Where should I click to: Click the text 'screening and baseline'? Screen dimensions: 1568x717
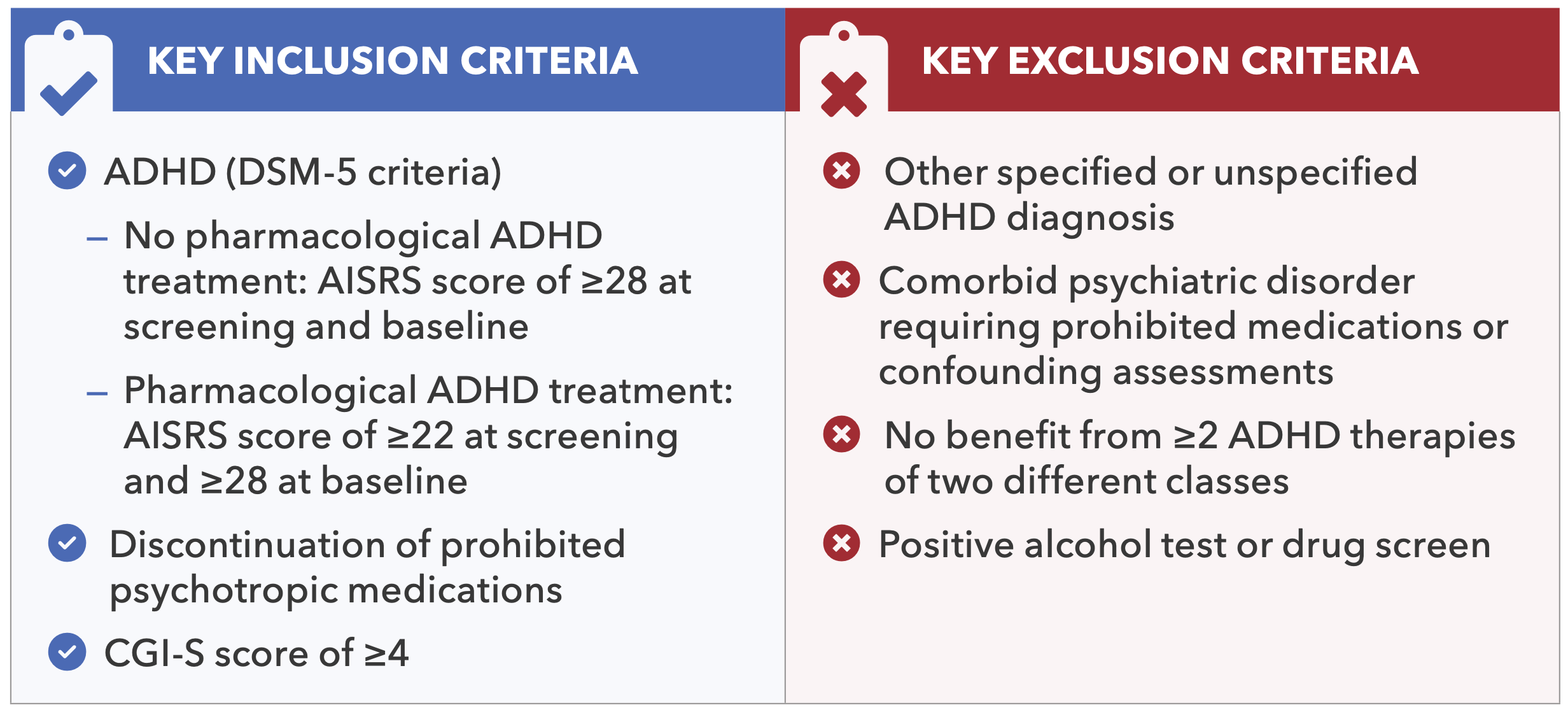pyautogui.click(x=326, y=327)
